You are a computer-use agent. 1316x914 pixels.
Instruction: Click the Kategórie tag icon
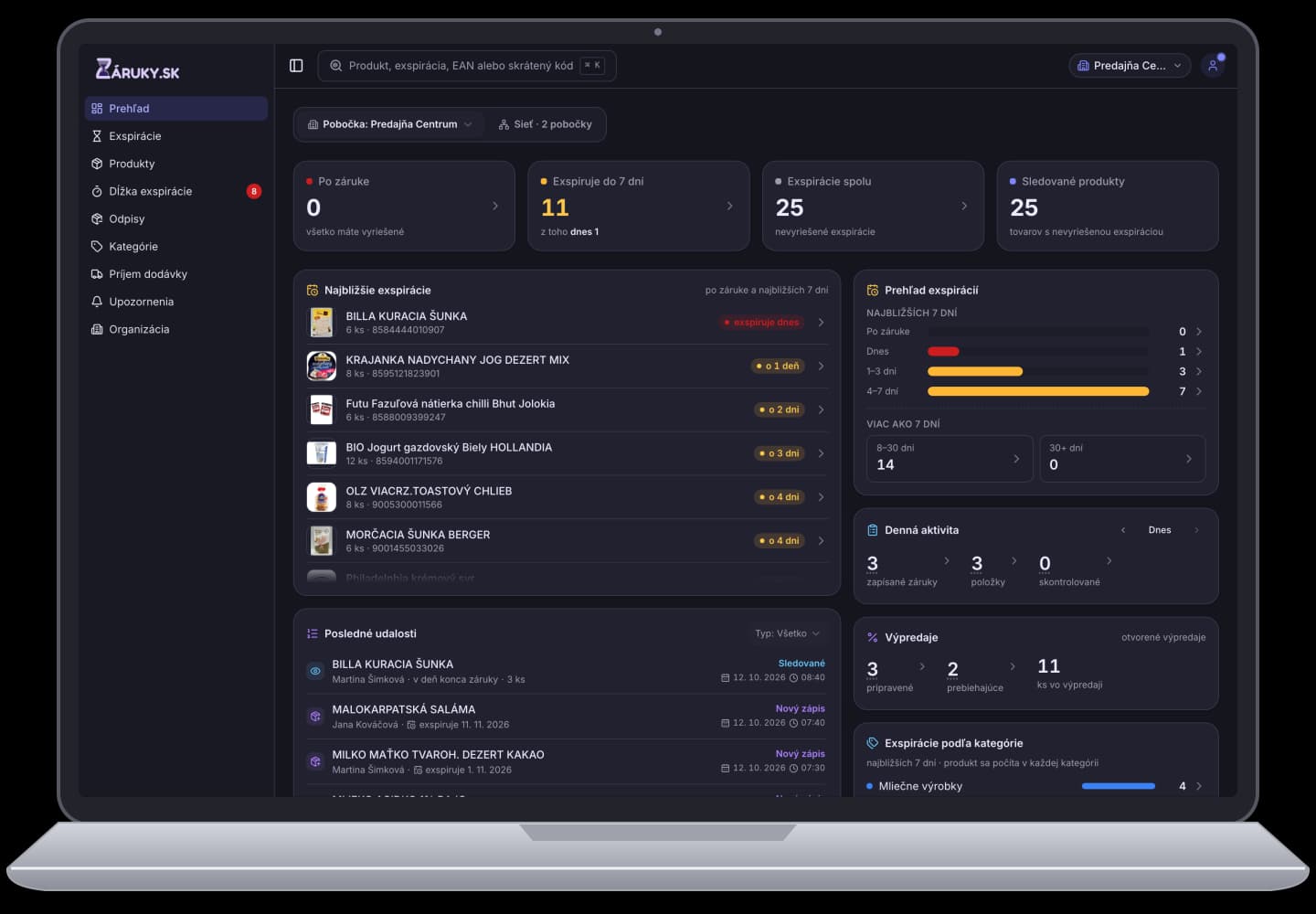[x=97, y=247]
